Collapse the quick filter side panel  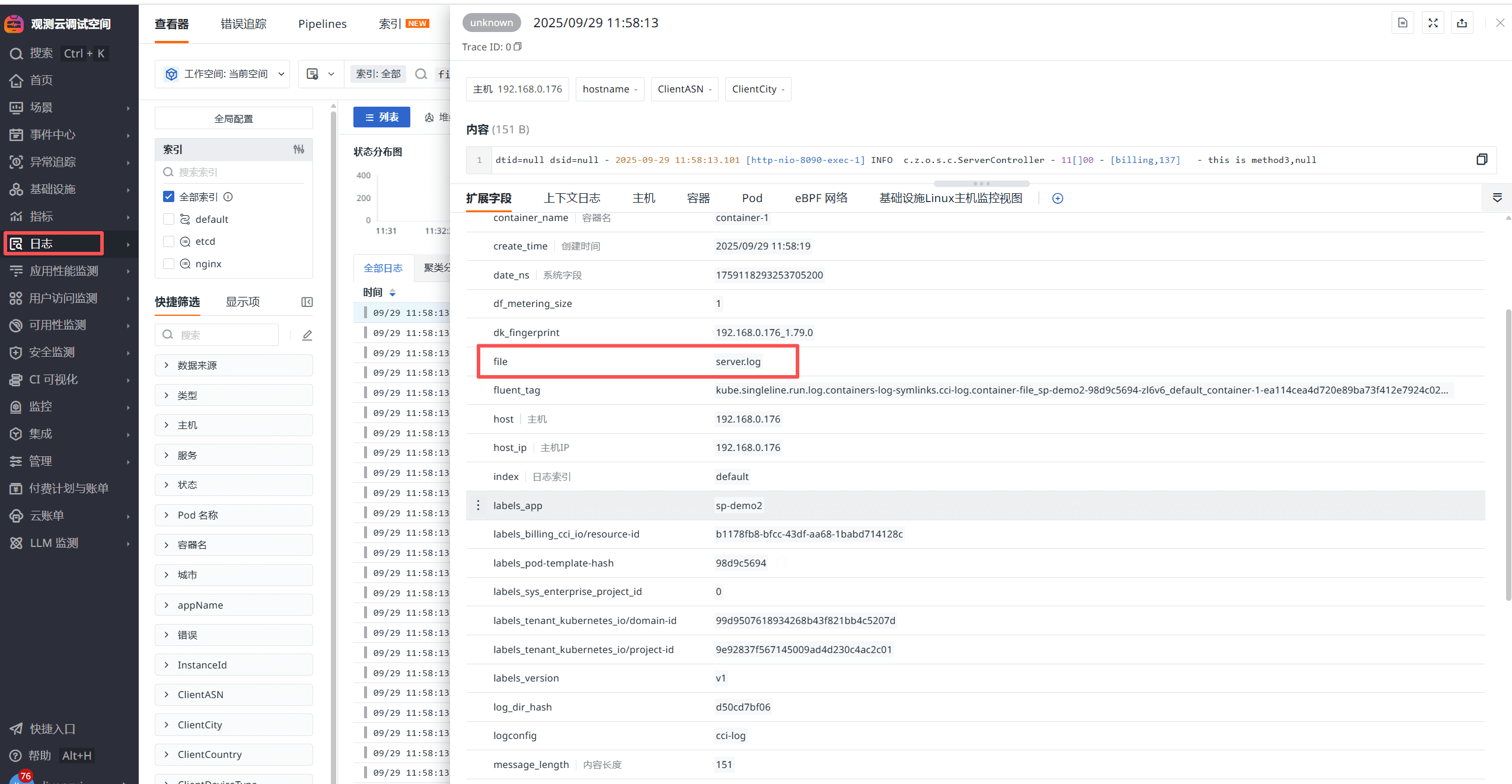(307, 302)
